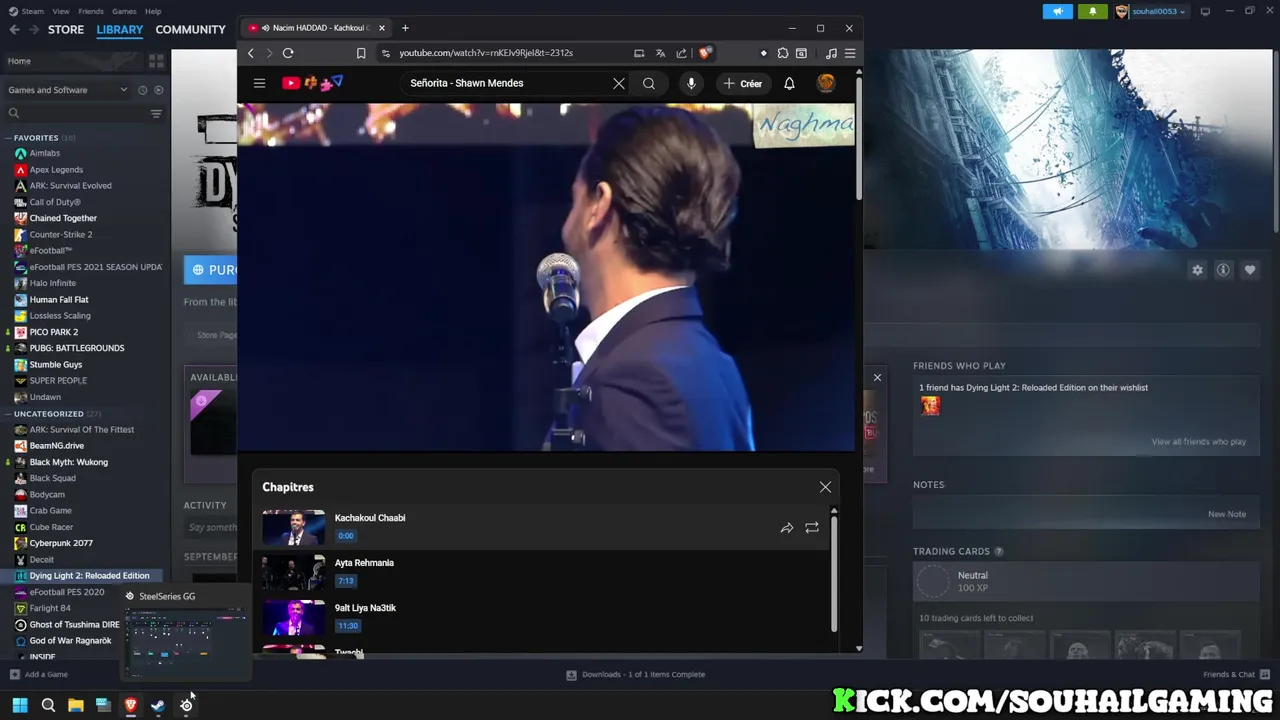Open a new browser tab
This screenshot has width=1280, height=720.
tap(405, 28)
